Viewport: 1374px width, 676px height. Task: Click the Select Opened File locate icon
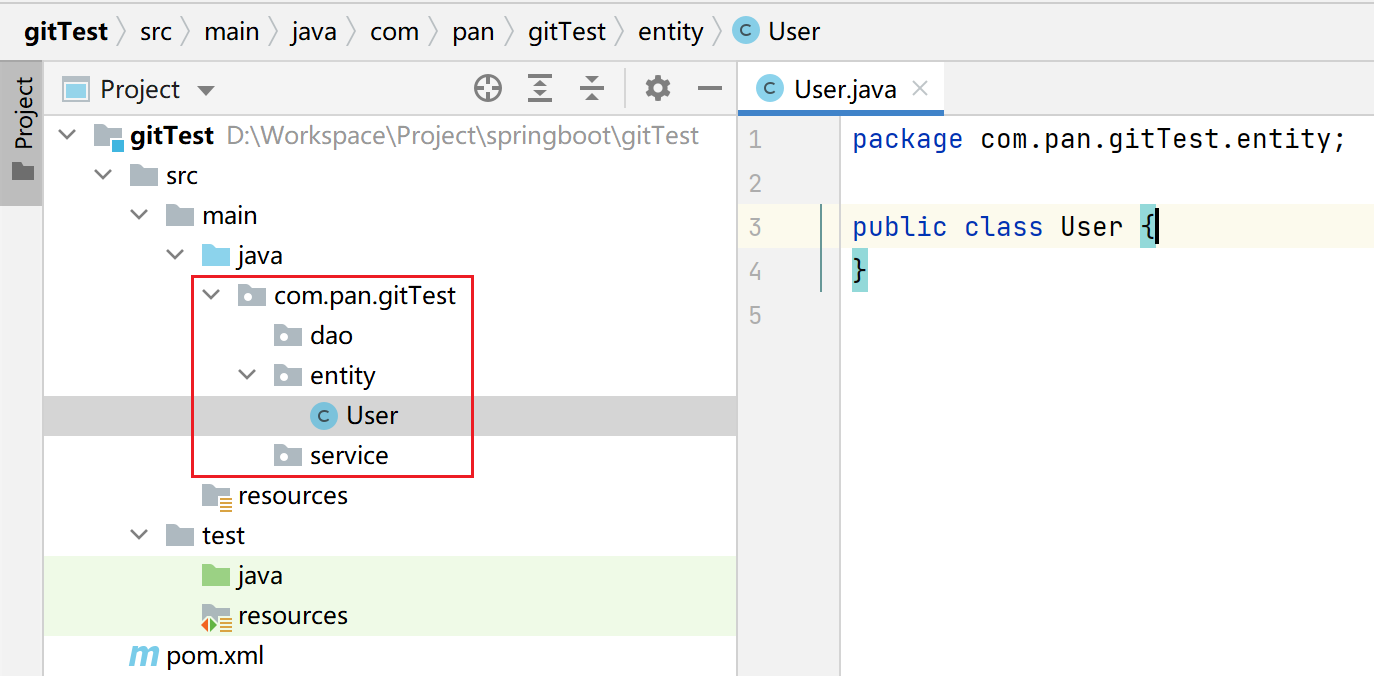[488, 89]
